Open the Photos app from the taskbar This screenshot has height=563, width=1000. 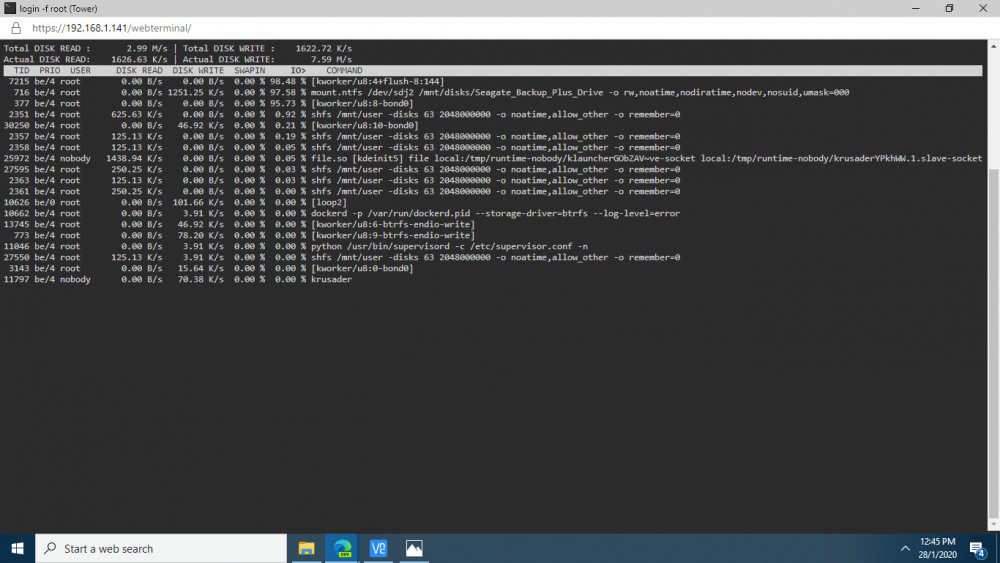click(x=414, y=548)
